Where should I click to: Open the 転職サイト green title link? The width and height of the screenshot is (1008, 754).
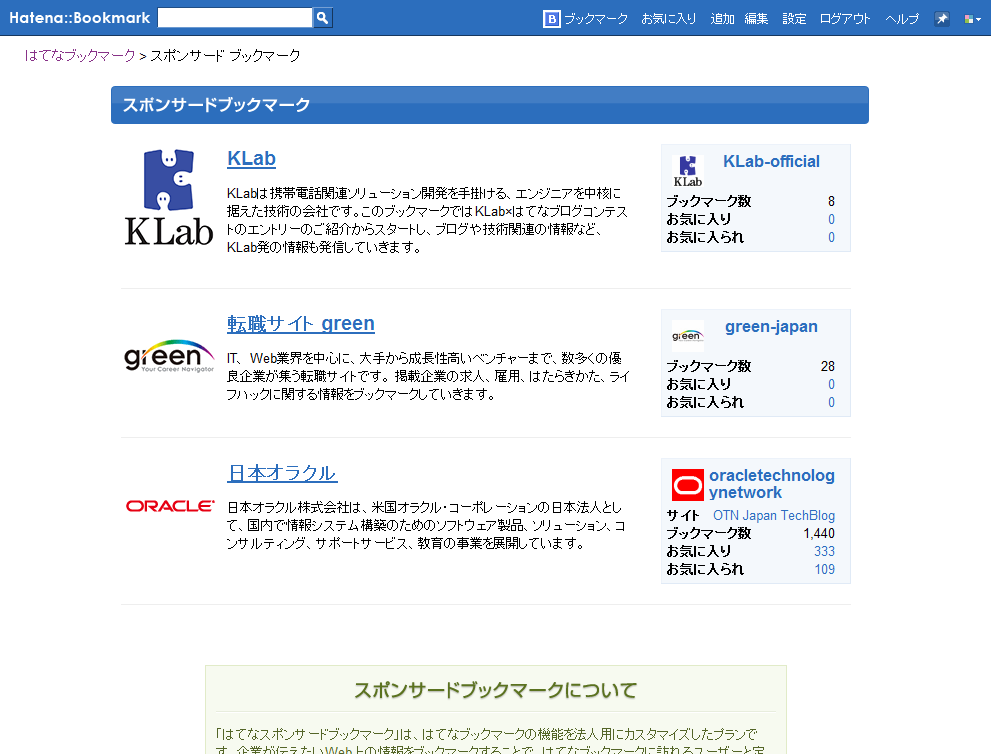click(x=301, y=323)
